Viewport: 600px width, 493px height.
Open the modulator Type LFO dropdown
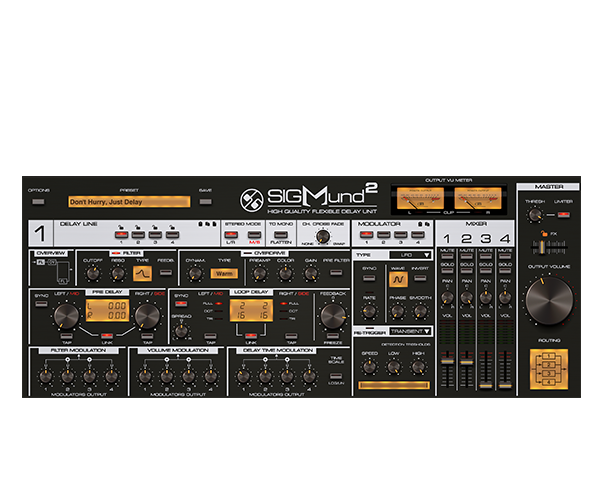click(x=410, y=255)
